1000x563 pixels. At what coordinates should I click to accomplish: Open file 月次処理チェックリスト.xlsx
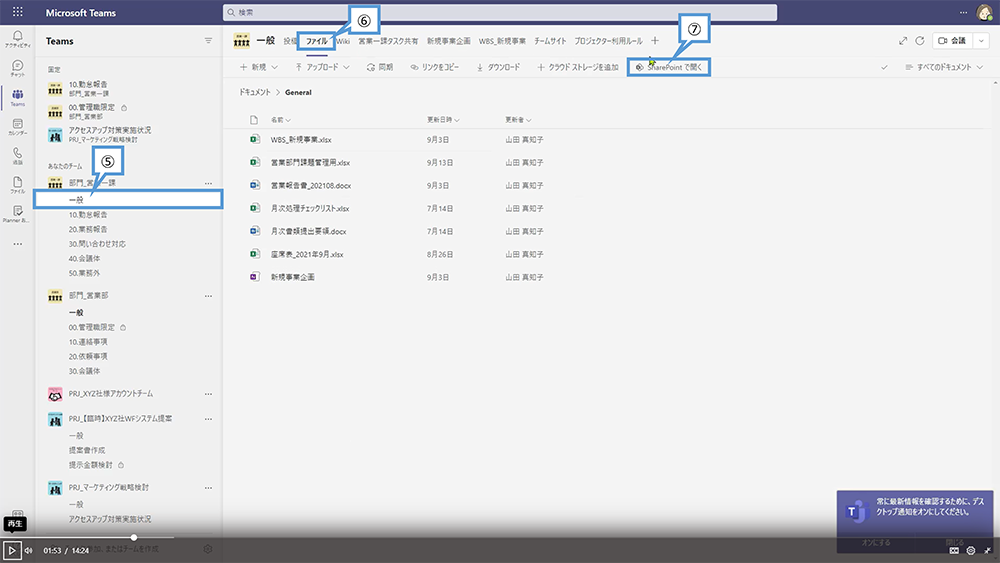point(310,208)
